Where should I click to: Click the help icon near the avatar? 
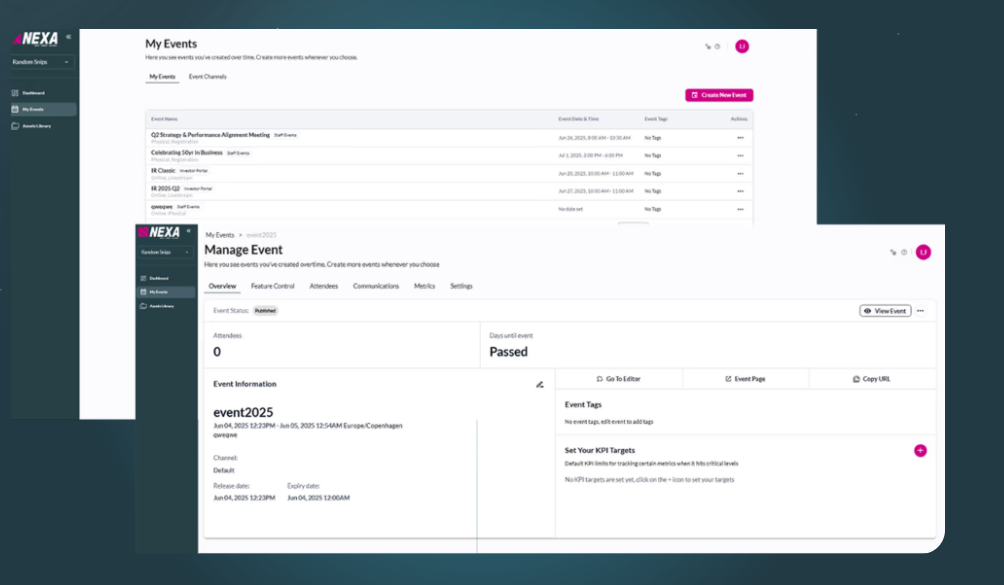click(x=904, y=252)
